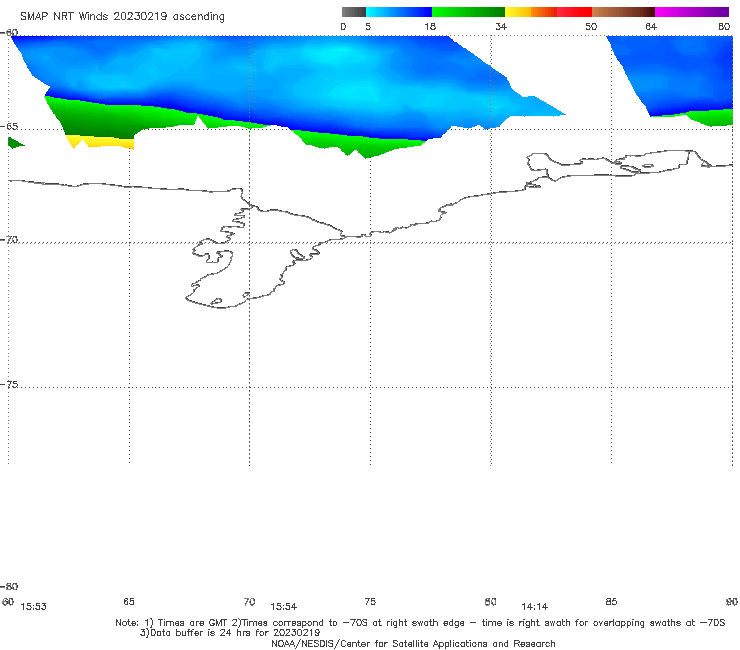740x650 pixels.
Task: Click the latitude label '-80' on the left axis
Action: click(x=9, y=586)
